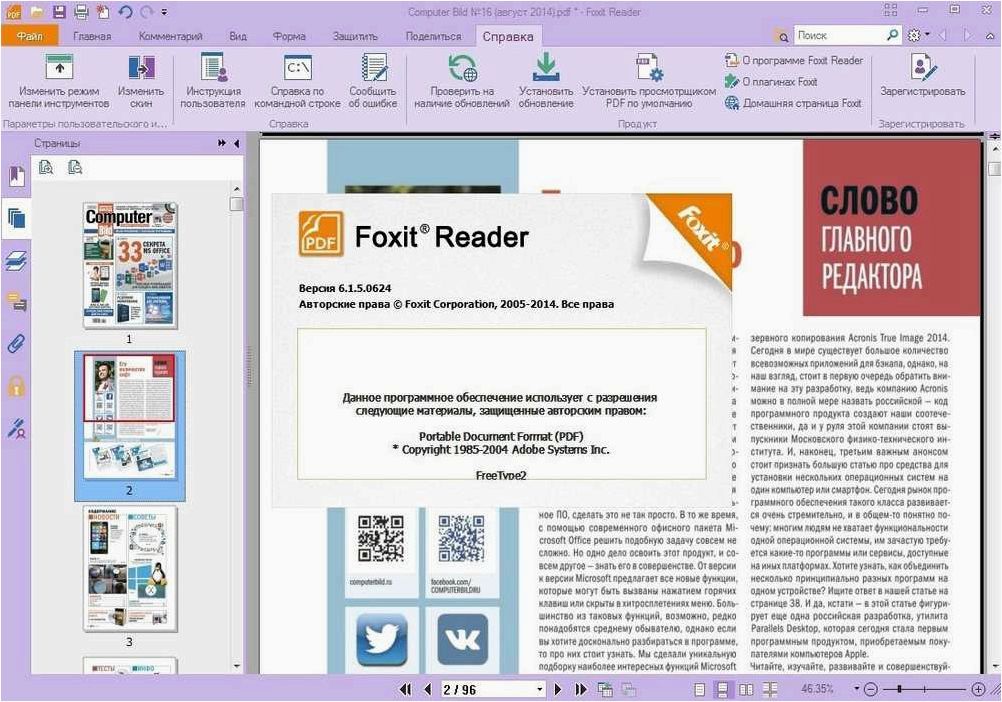Screen dimensions: 1002x702
Task: Collapse Страницы panel with left arrow
Action: pos(236,144)
